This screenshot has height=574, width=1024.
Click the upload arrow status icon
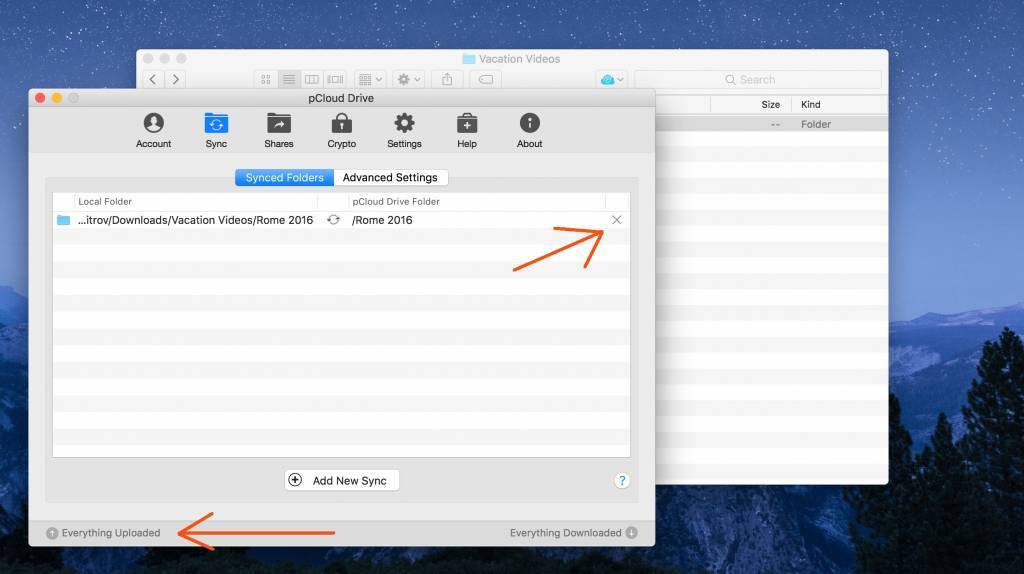tap(52, 533)
